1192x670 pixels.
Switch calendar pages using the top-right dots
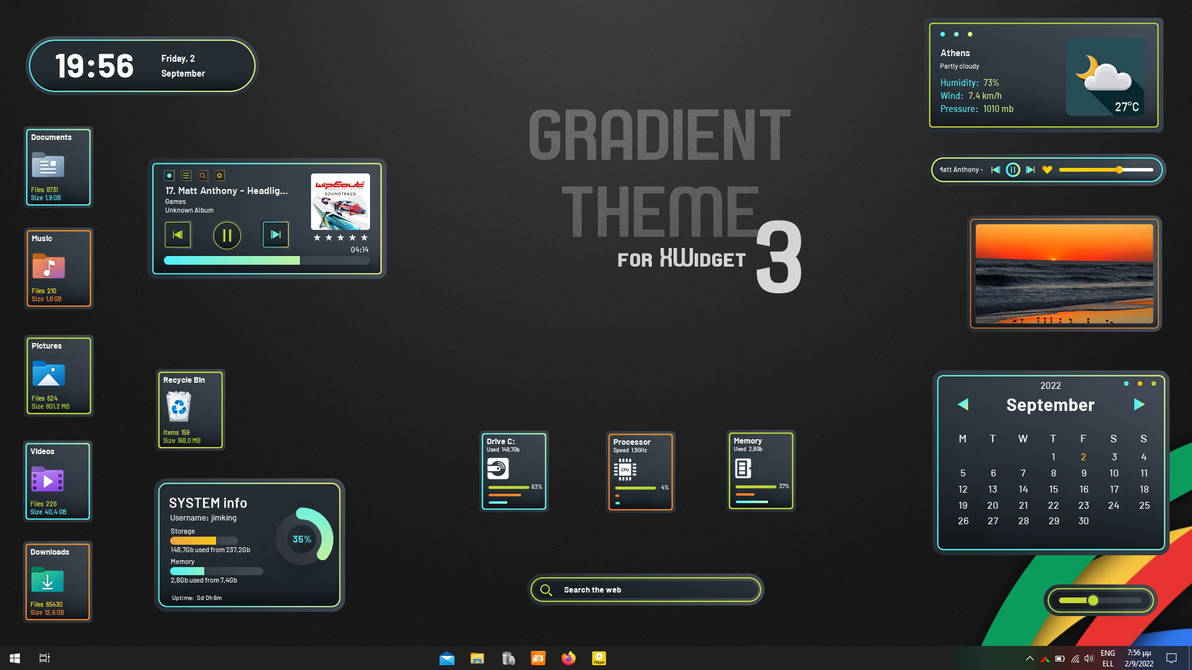coord(1140,383)
